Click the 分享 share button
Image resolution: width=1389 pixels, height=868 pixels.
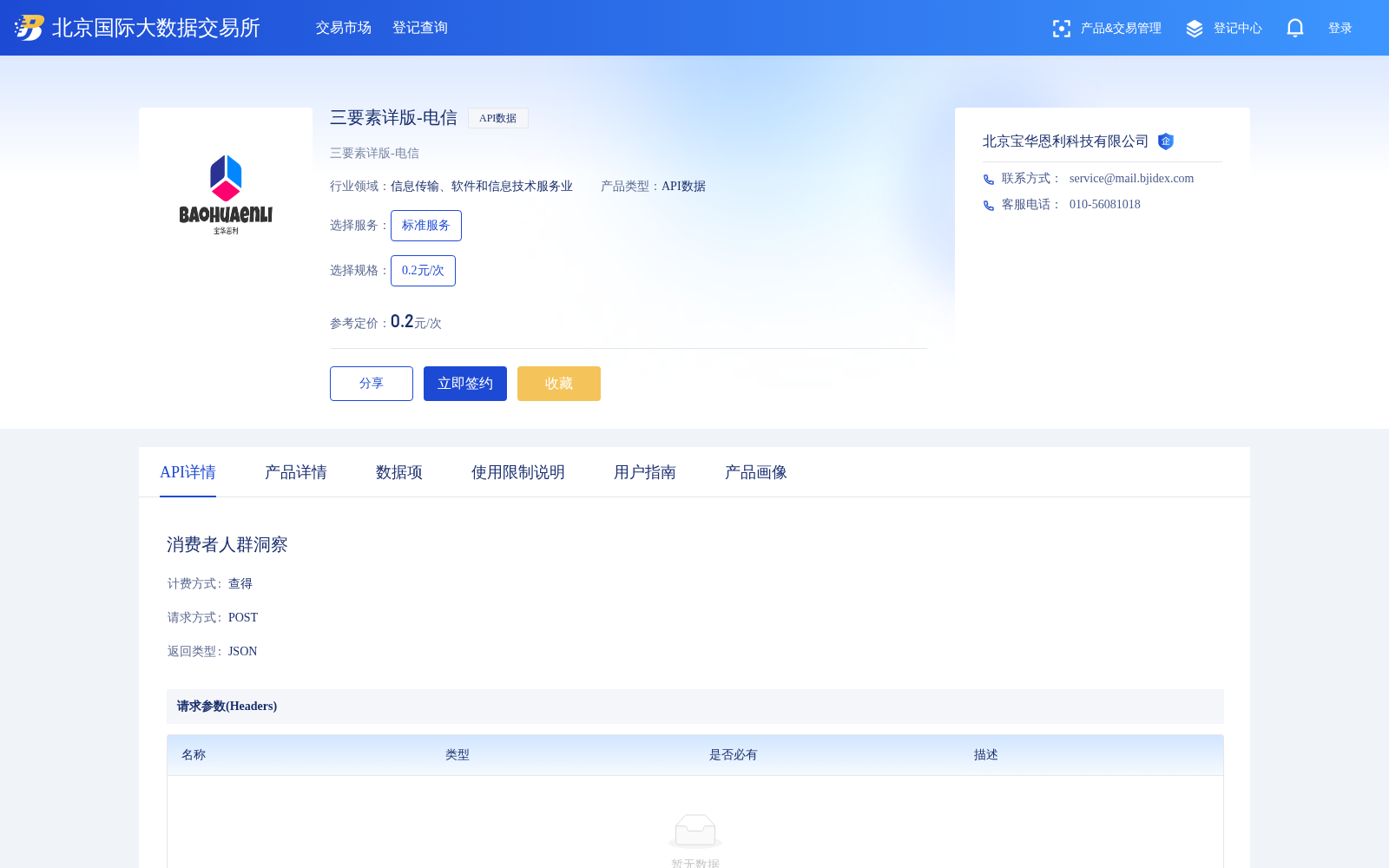tap(372, 384)
